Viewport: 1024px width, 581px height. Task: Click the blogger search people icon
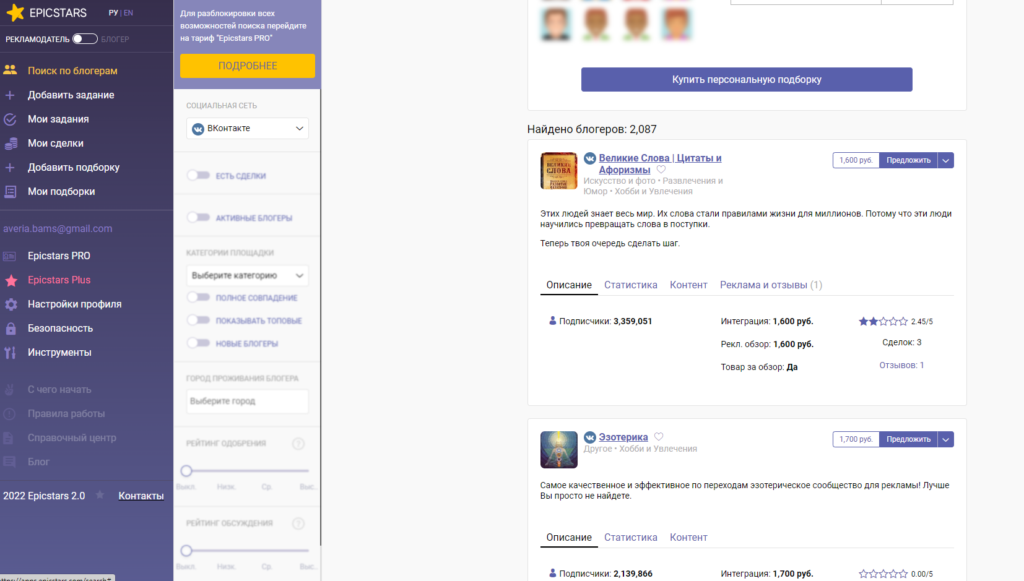pos(10,70)
